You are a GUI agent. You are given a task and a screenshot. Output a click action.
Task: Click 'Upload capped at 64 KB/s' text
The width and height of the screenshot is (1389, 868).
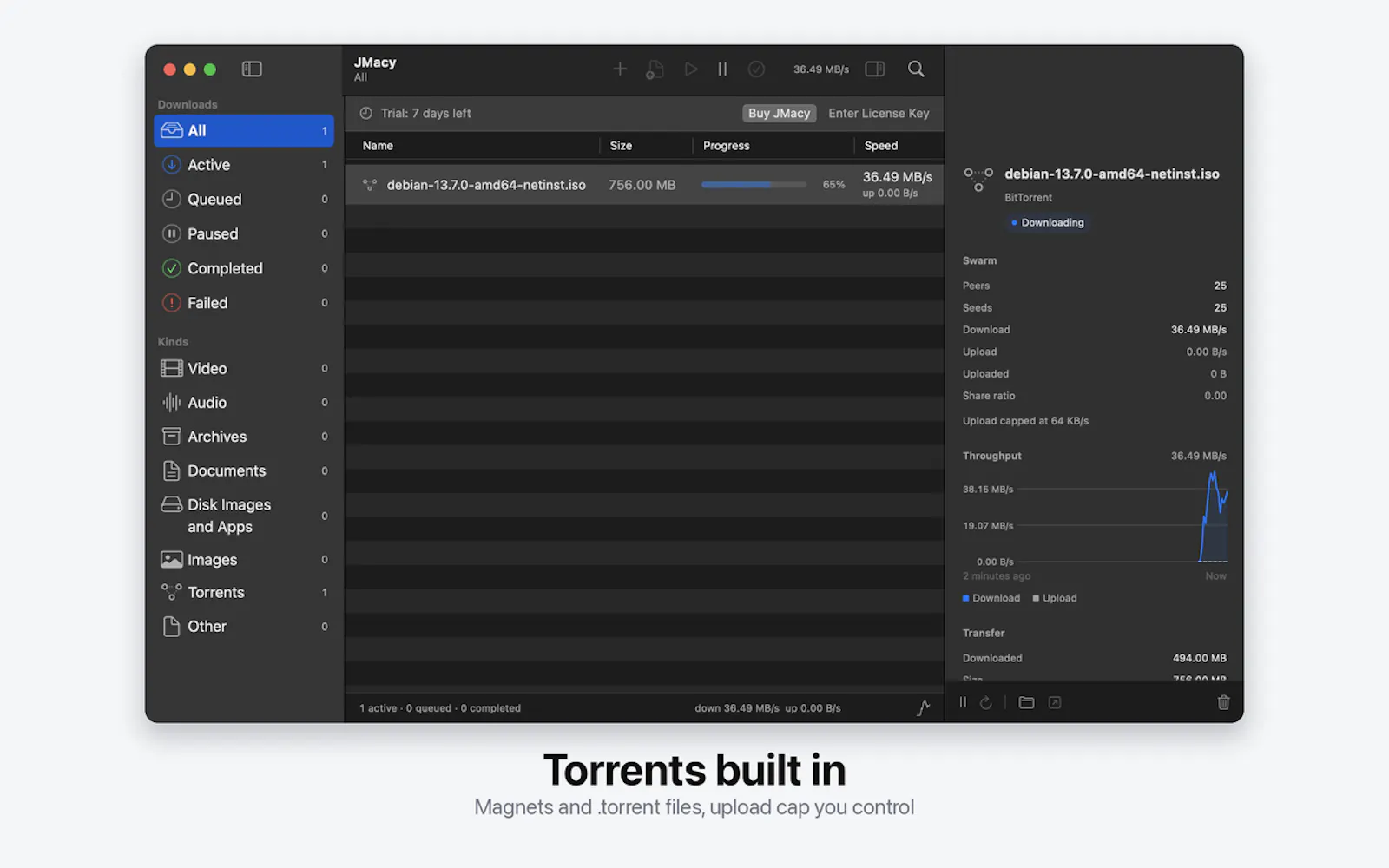click(1025, 421)
